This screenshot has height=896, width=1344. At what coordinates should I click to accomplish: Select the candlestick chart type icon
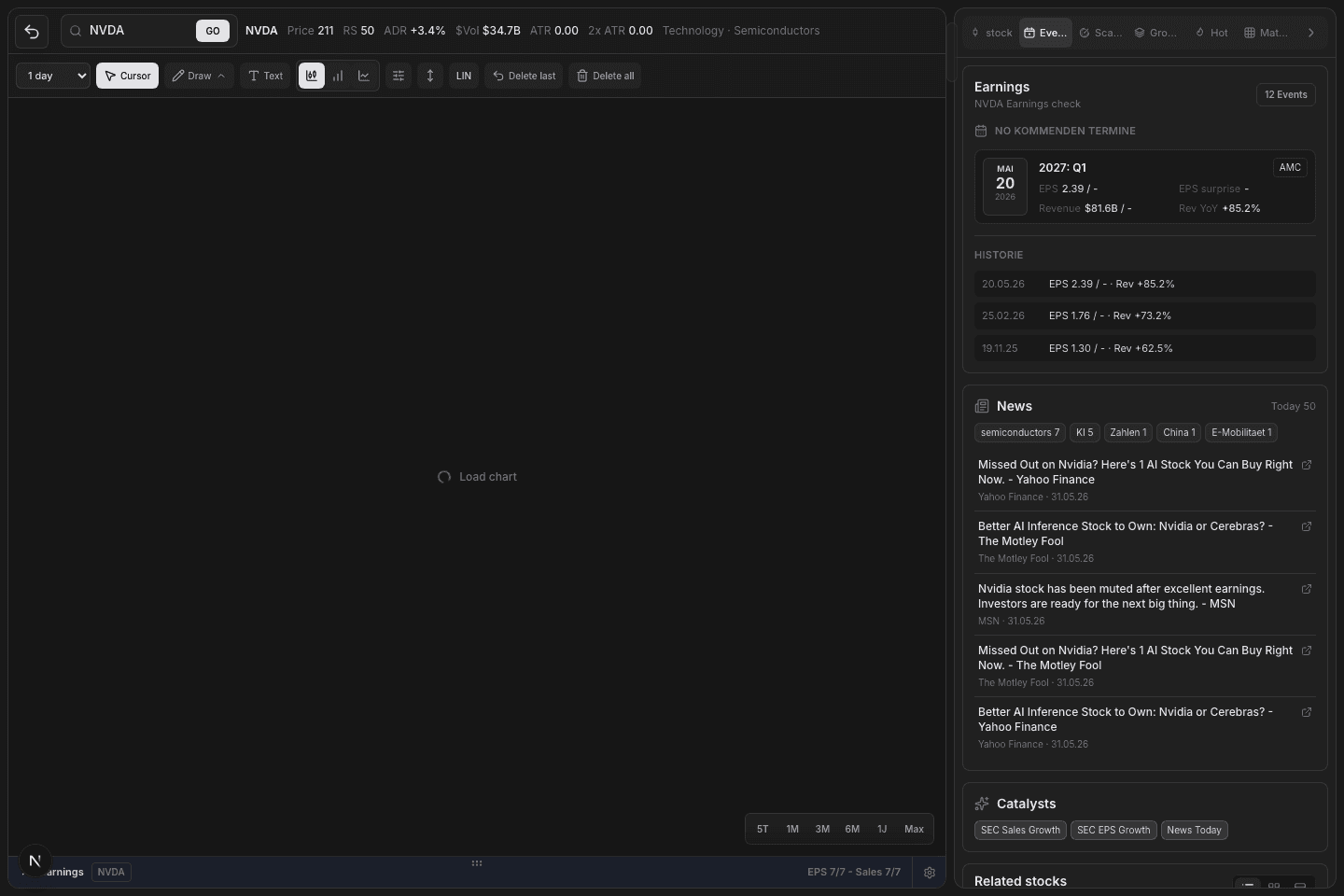click(x=312, y=76)
